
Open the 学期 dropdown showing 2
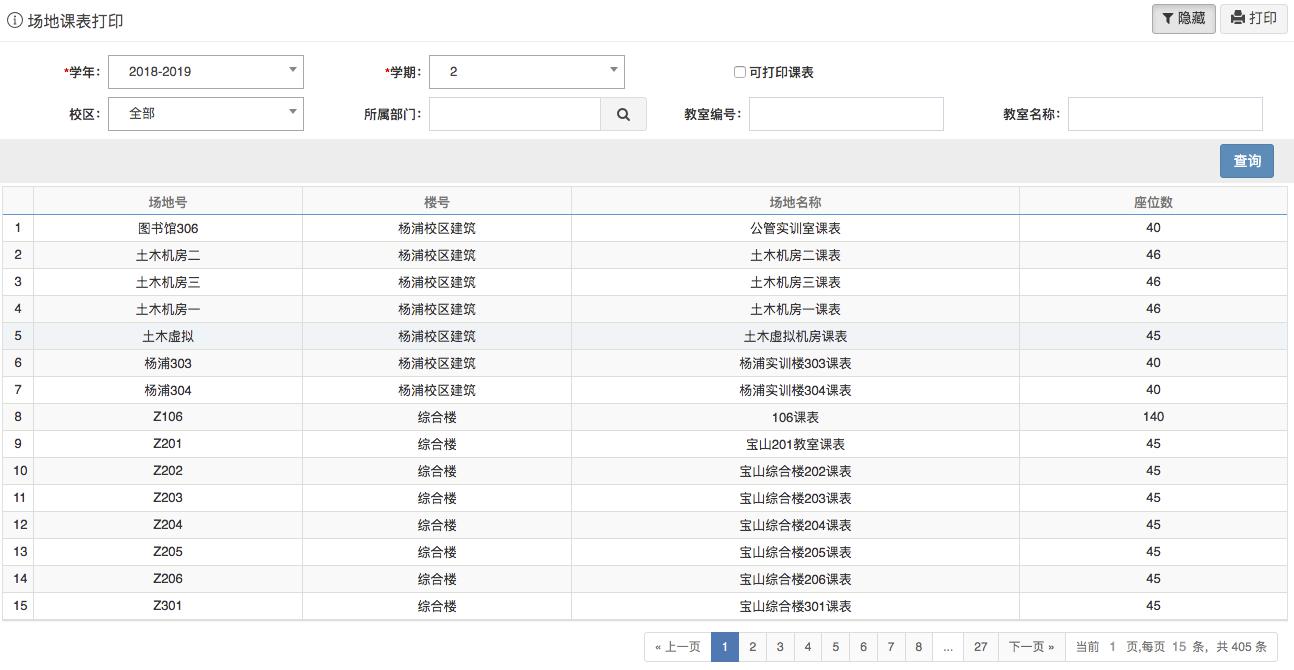(527, 71)
